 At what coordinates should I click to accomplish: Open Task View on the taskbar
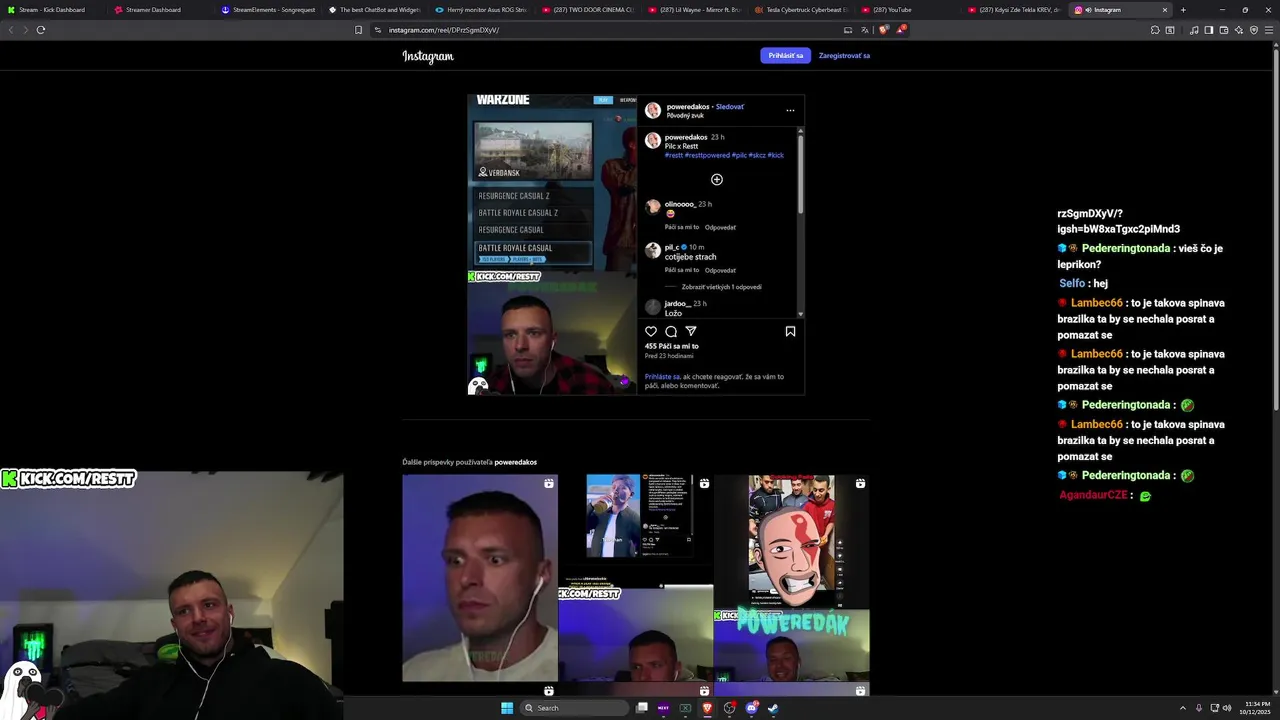coord(642,708)
